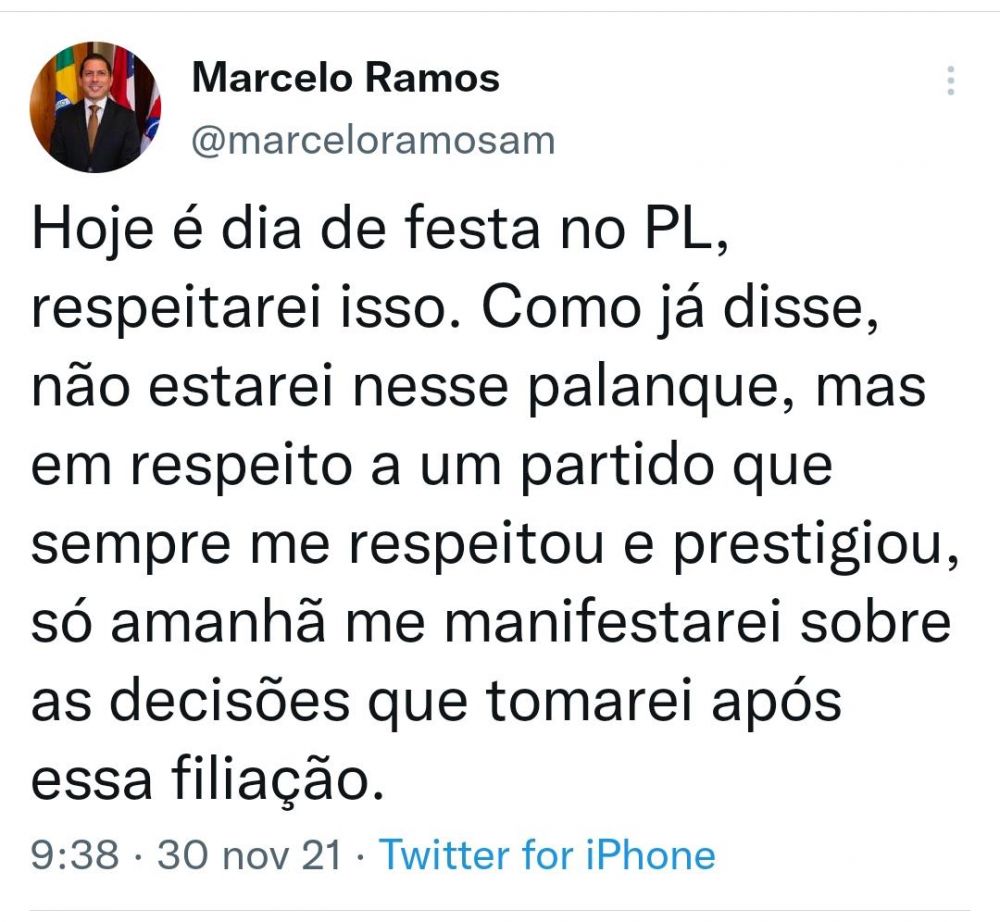The image size is (1000, 922).
Task: Click the line 'Hoje é dia de festa no PL,'
Action: tap(380, 231)
